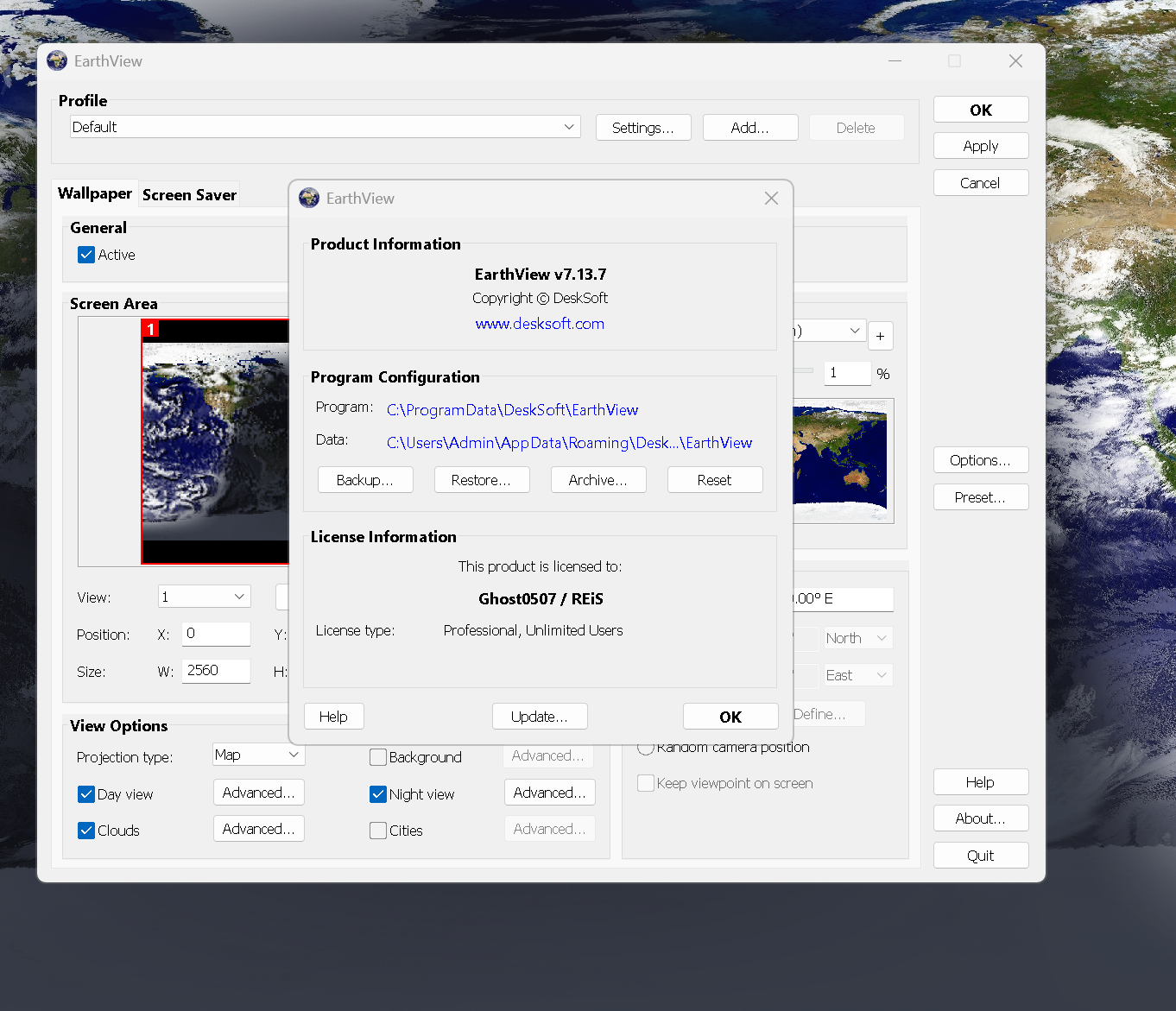Click the EarthView globe icon in main title bar
The width and height of the screenshot is (1176, 1011).
pos(57,60)
